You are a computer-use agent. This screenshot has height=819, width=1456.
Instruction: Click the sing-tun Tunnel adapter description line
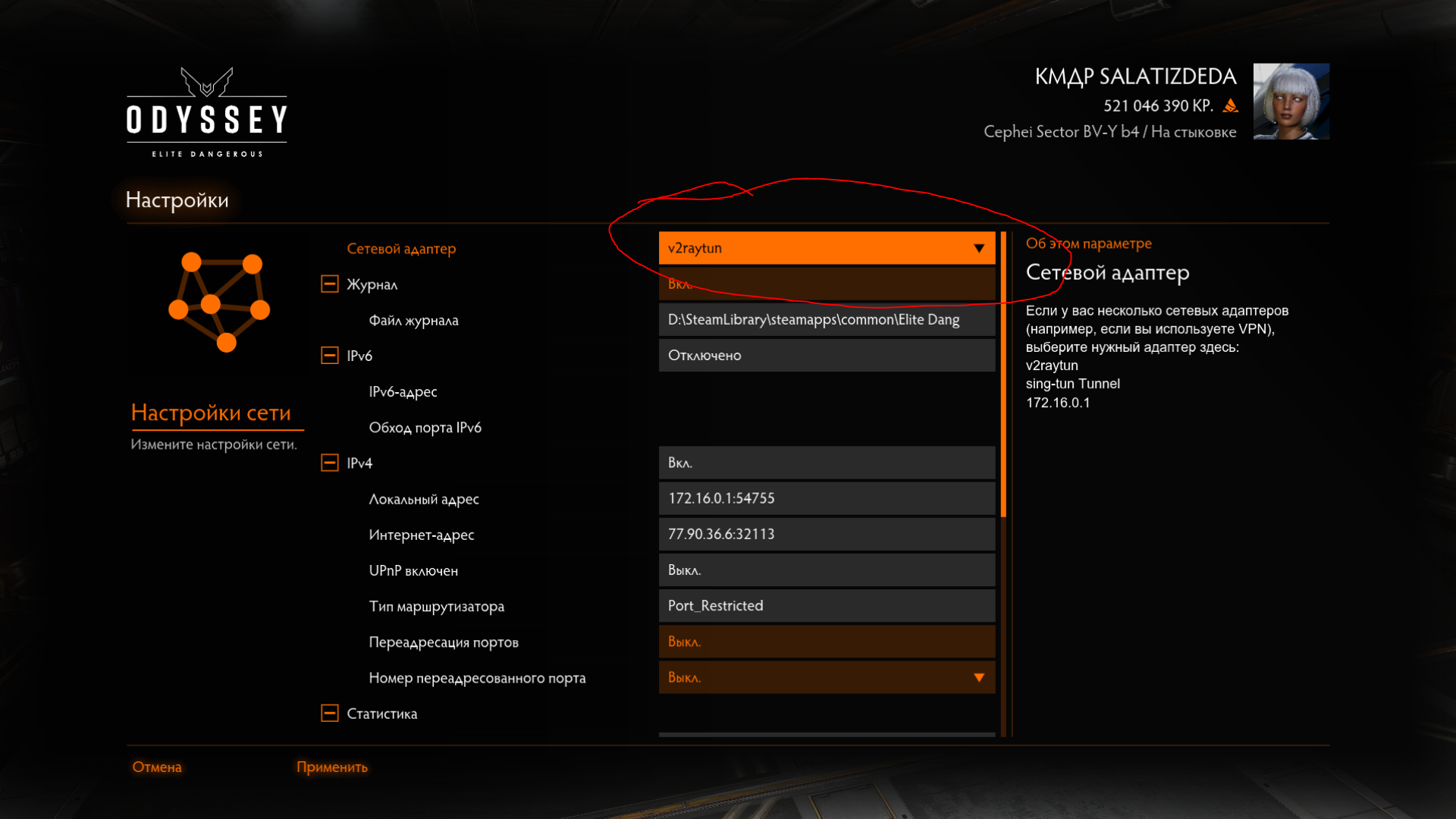(1072, 384)
